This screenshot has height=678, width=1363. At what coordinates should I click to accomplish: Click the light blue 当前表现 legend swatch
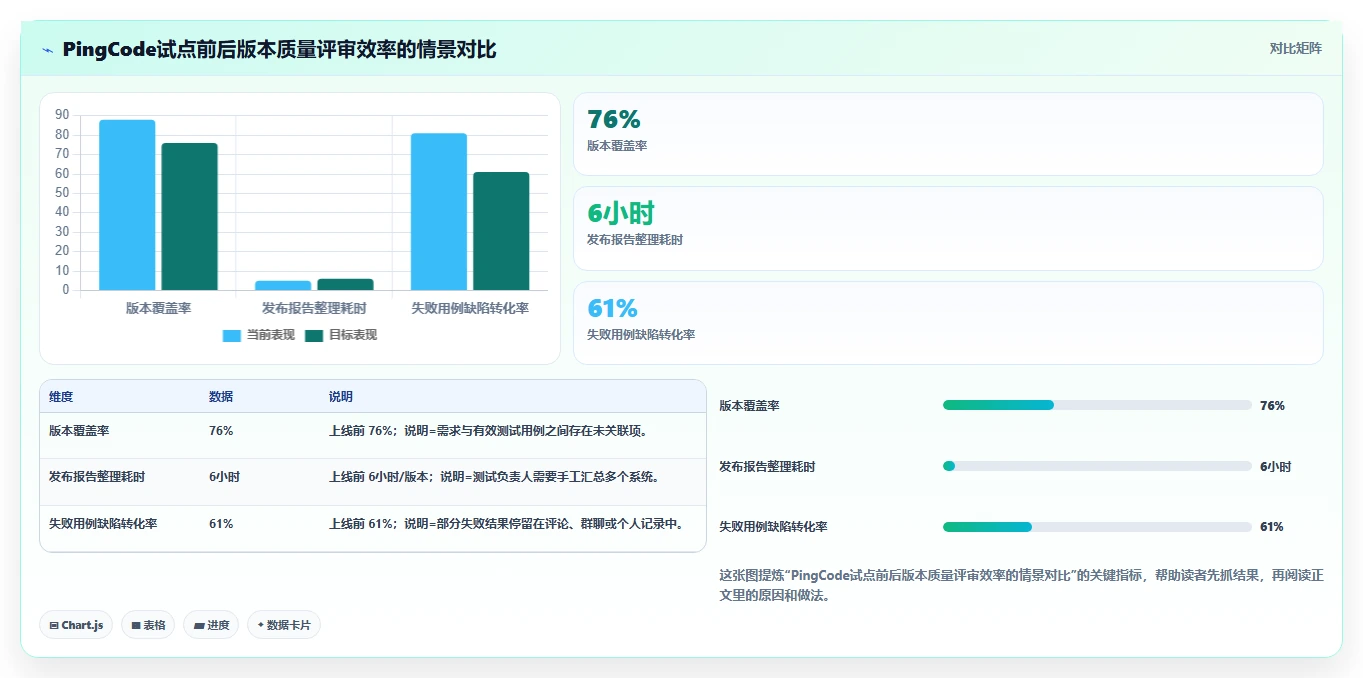tap(232, 336)
